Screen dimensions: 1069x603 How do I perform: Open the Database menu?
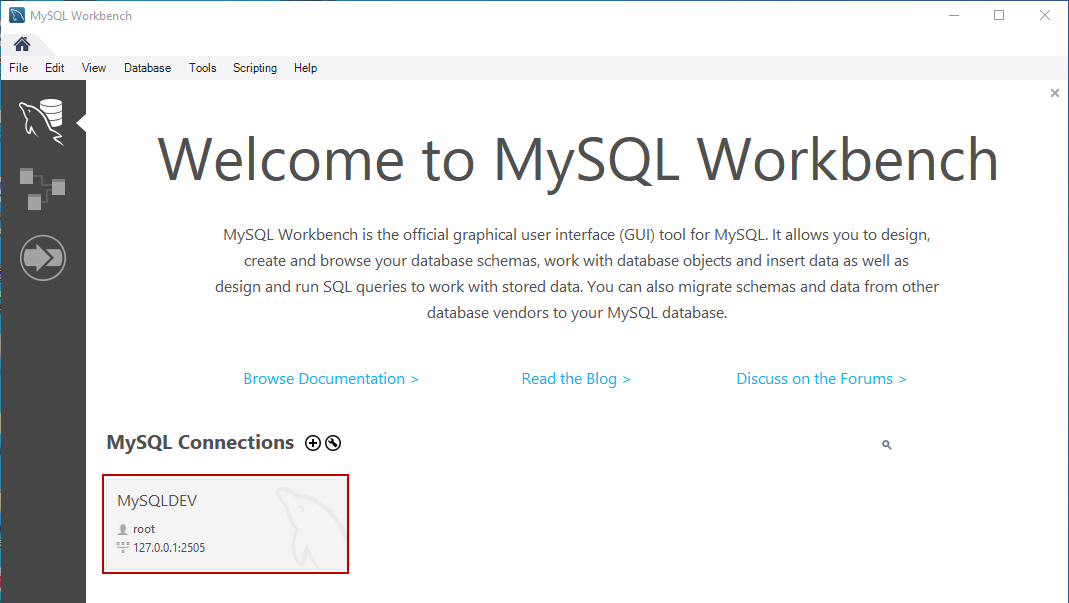[147, 68]
